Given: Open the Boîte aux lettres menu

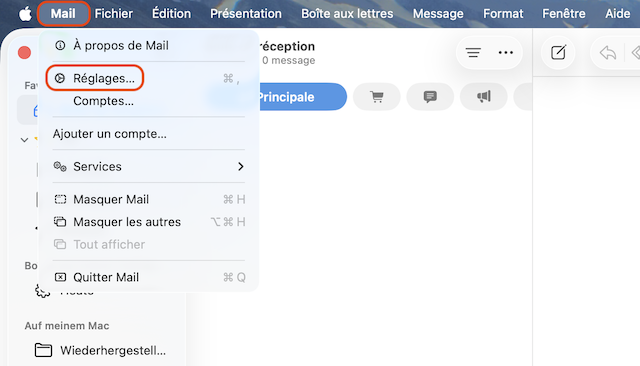Looking at the screenshot, I should 347,13.
